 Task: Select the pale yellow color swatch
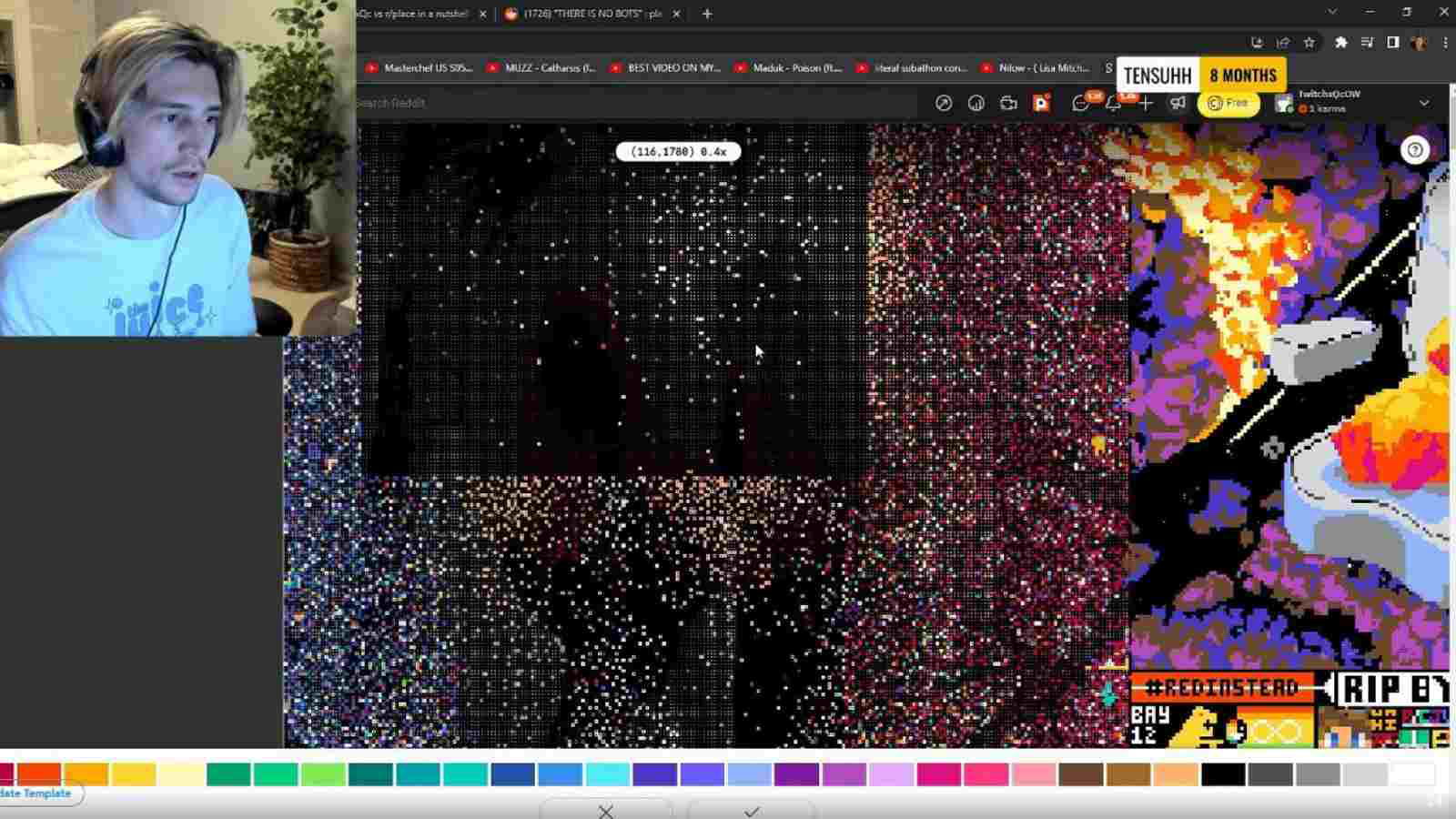181,774
